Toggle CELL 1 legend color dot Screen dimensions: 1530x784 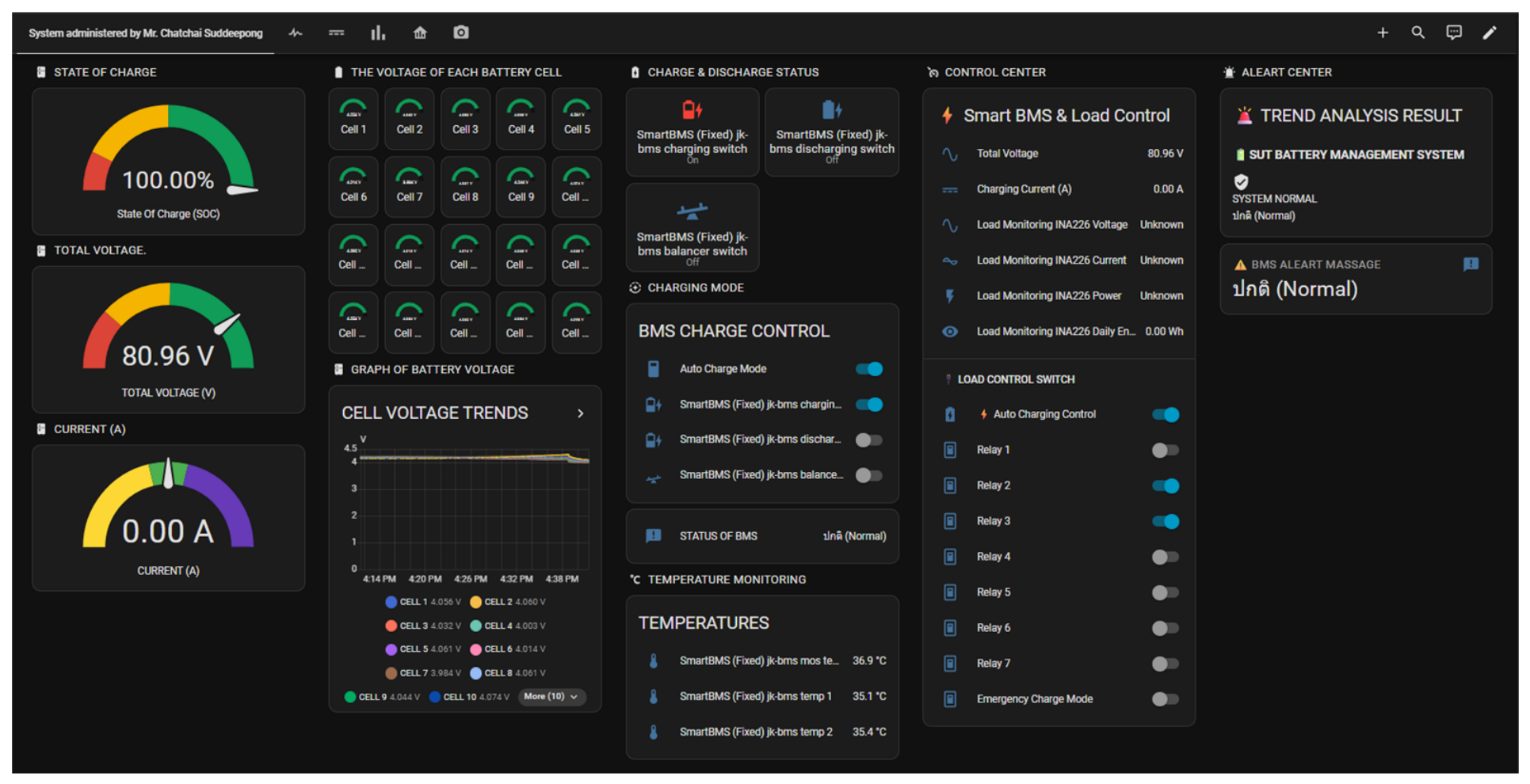(391, 602)
